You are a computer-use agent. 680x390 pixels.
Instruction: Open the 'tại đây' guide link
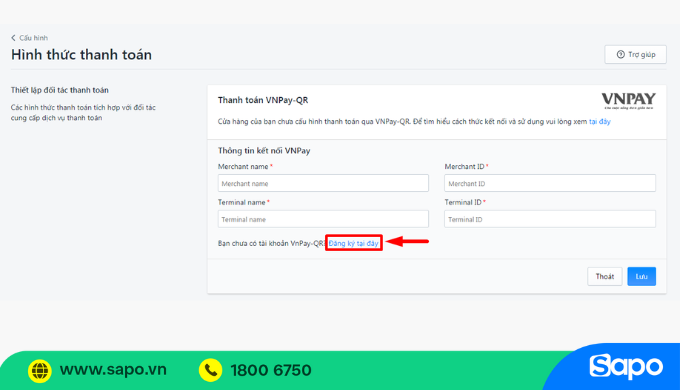tap(599, 121)
